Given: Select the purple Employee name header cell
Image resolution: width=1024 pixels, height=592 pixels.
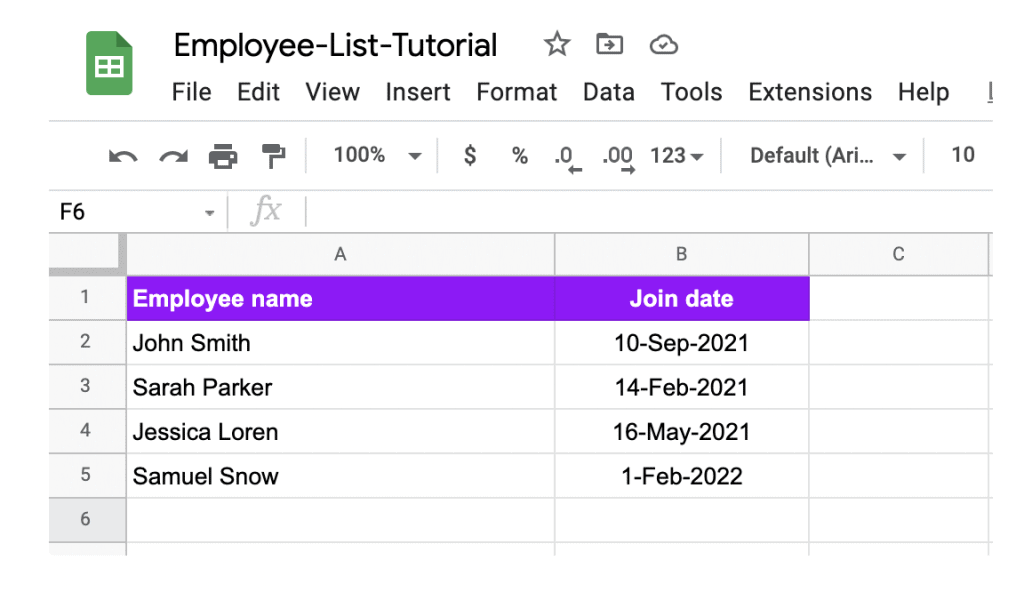Looking at the screenshot, I should pos(340,299).
